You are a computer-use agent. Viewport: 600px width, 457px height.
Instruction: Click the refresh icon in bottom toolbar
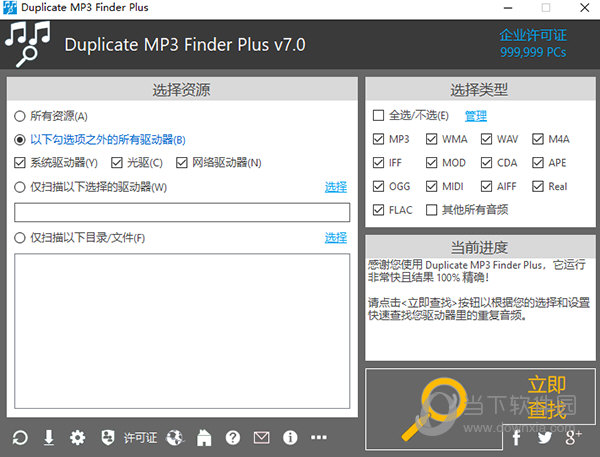click(20, 437)
